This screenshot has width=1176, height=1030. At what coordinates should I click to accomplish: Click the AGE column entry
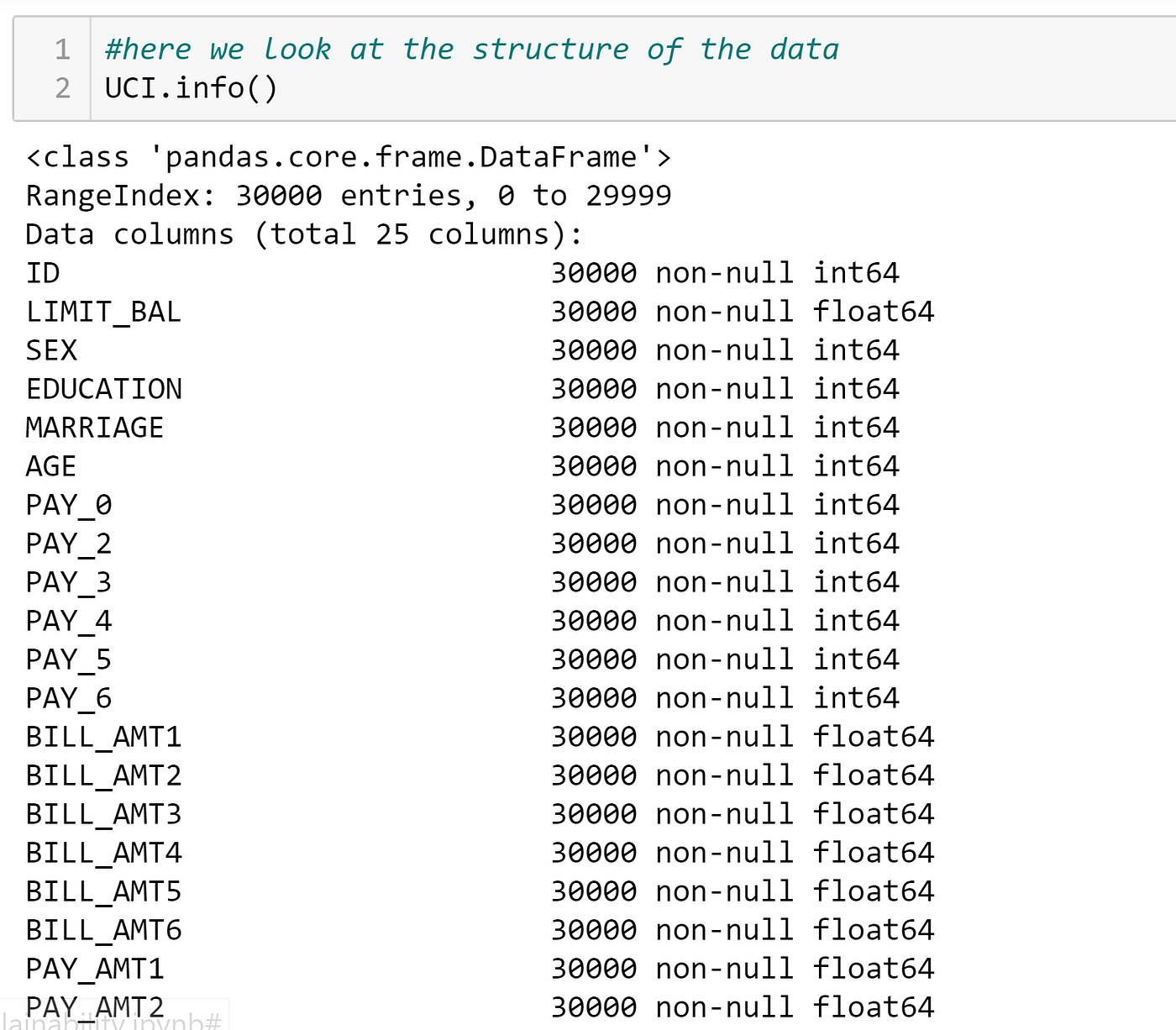(x=50, y=465)
